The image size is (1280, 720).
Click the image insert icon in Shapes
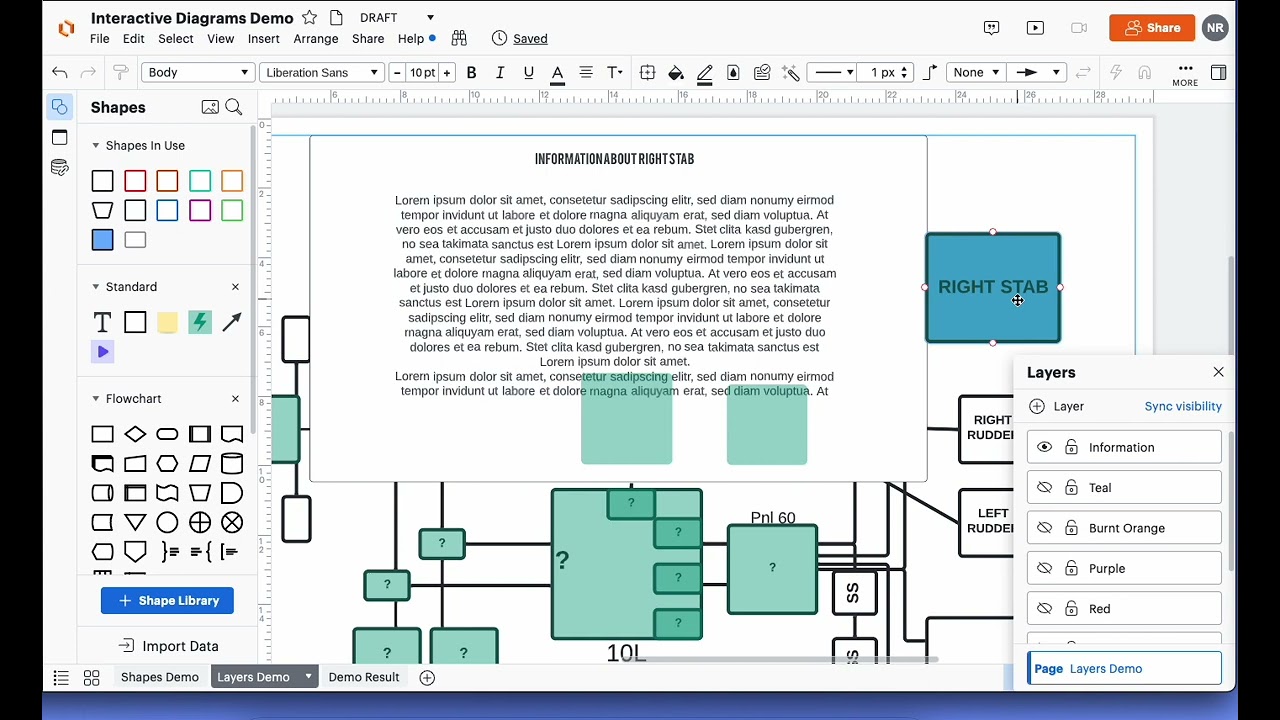[x=210, y=107]
